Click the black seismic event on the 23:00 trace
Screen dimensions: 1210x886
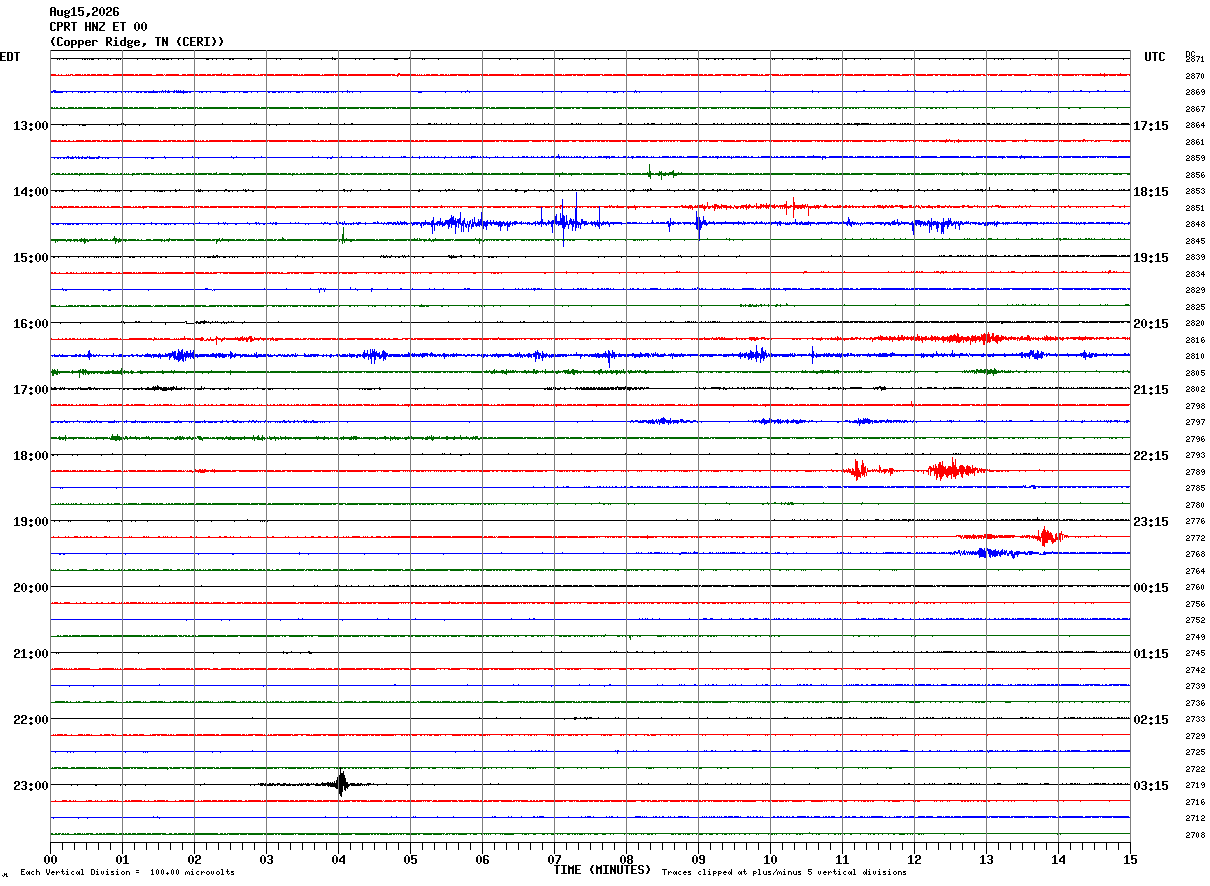341,783
